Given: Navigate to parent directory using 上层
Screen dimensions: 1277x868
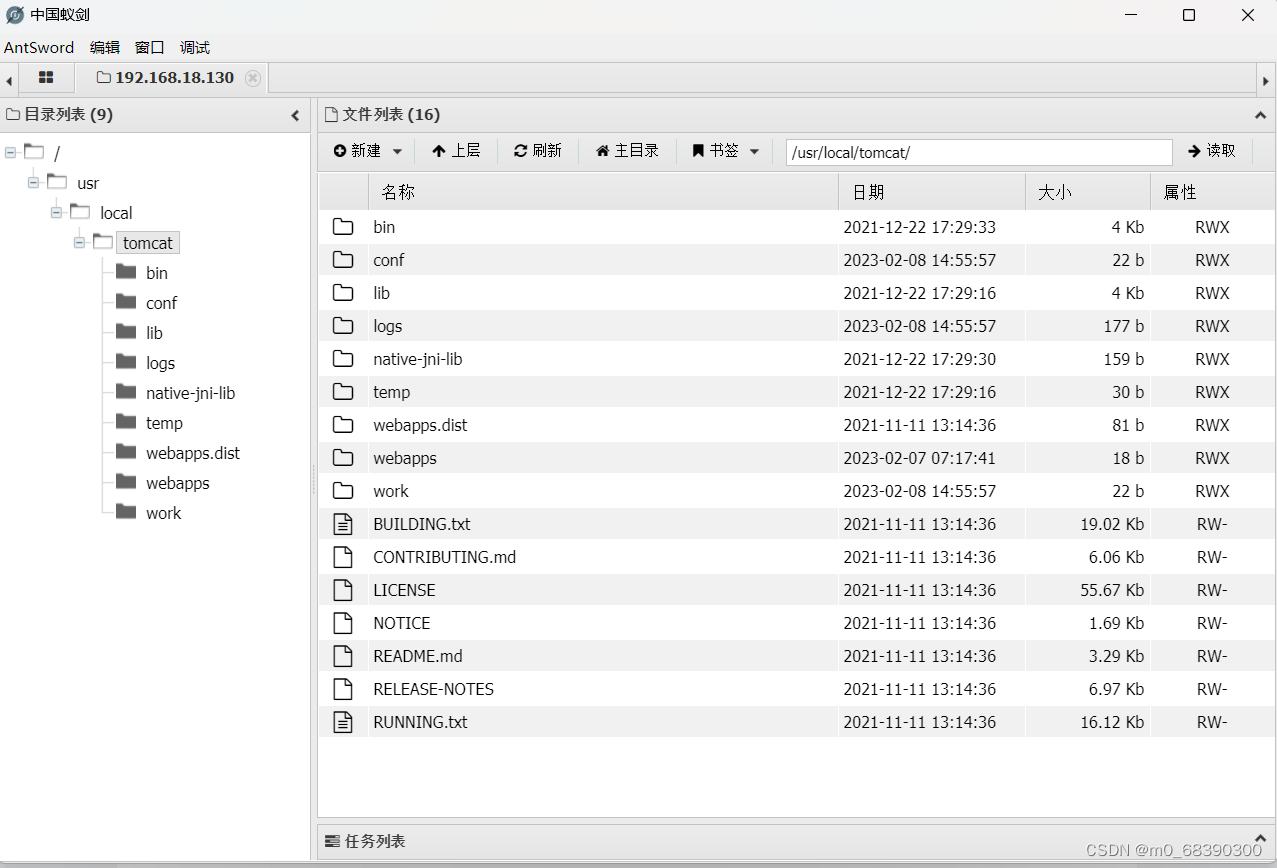Looking at the screenshot, I should click(456, 151).
